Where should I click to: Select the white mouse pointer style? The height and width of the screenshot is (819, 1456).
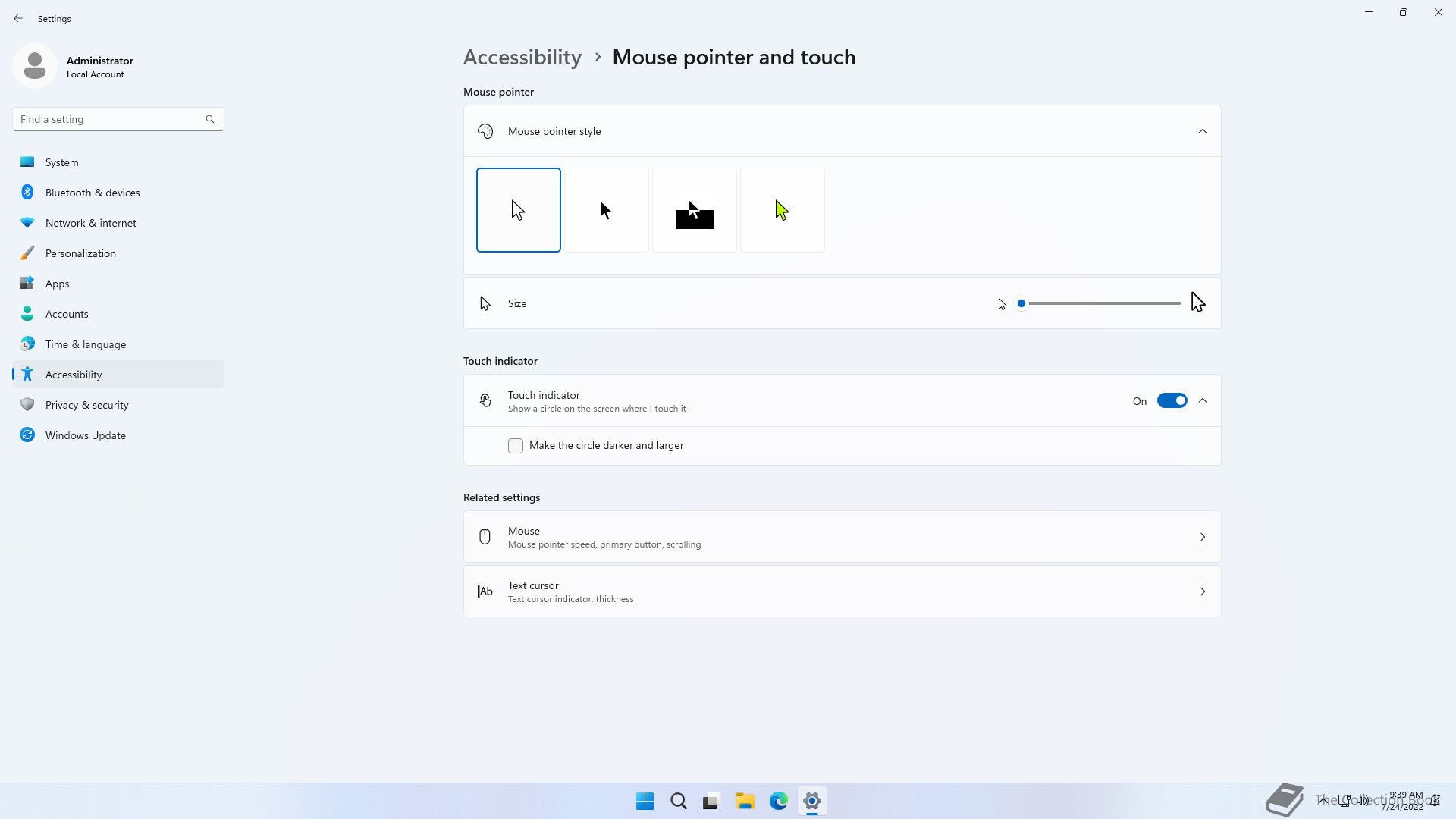point(518,210)
